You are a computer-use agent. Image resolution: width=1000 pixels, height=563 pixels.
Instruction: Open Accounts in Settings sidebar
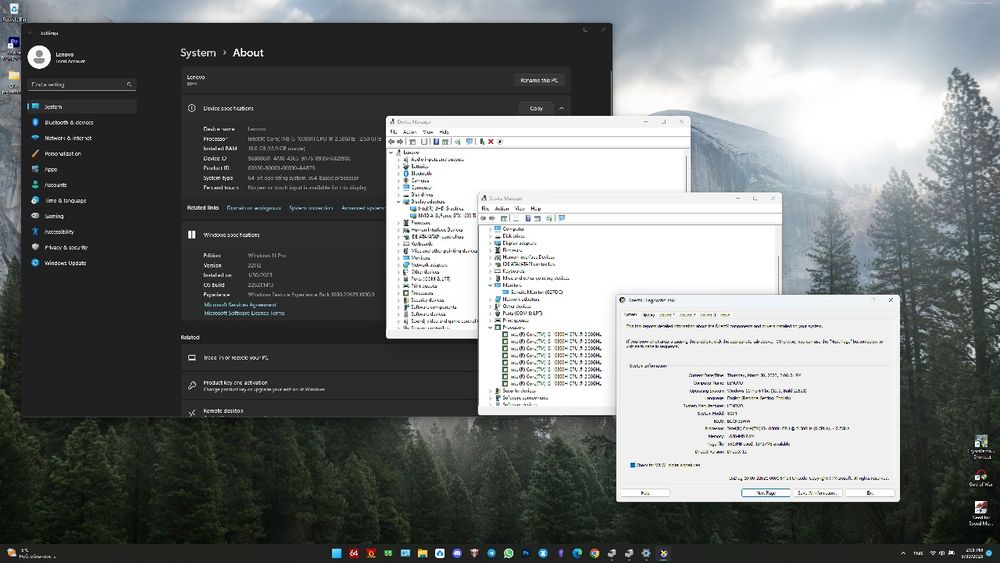[82, 185]
